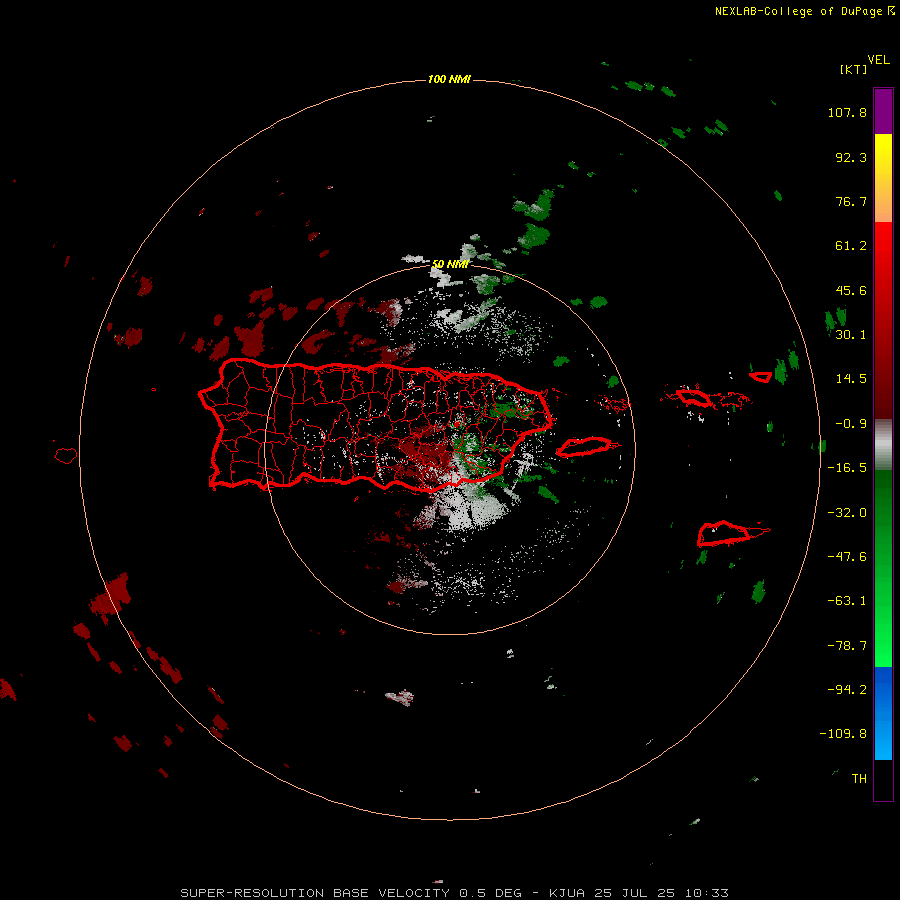Click the 50 NMI range ring label

point(450,264)
